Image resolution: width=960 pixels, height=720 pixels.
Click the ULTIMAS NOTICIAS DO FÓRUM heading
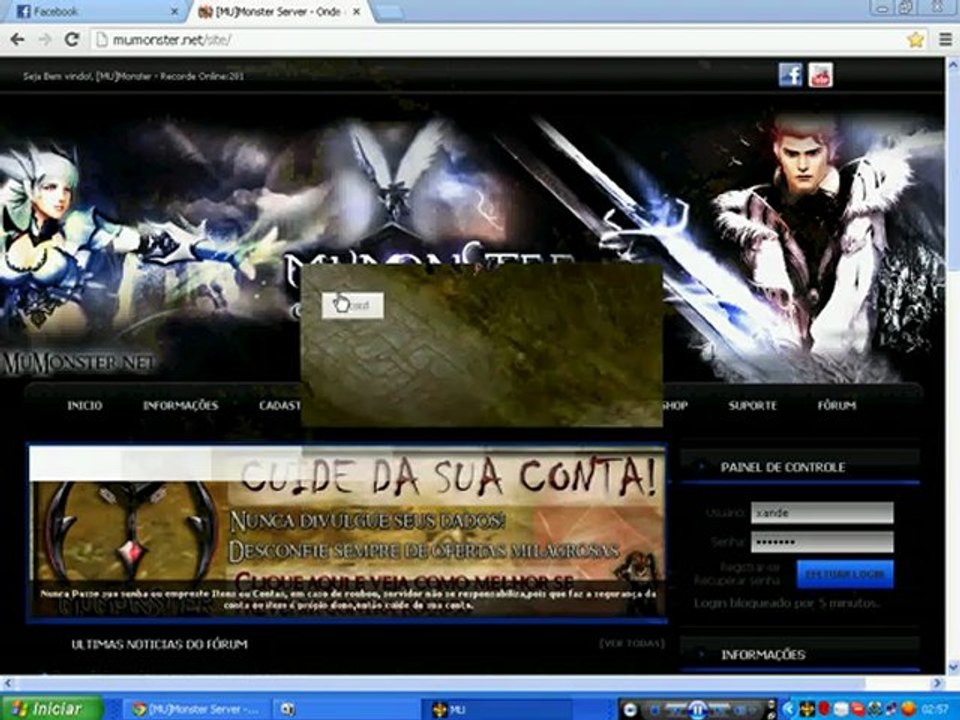click(x=159, y=644)
